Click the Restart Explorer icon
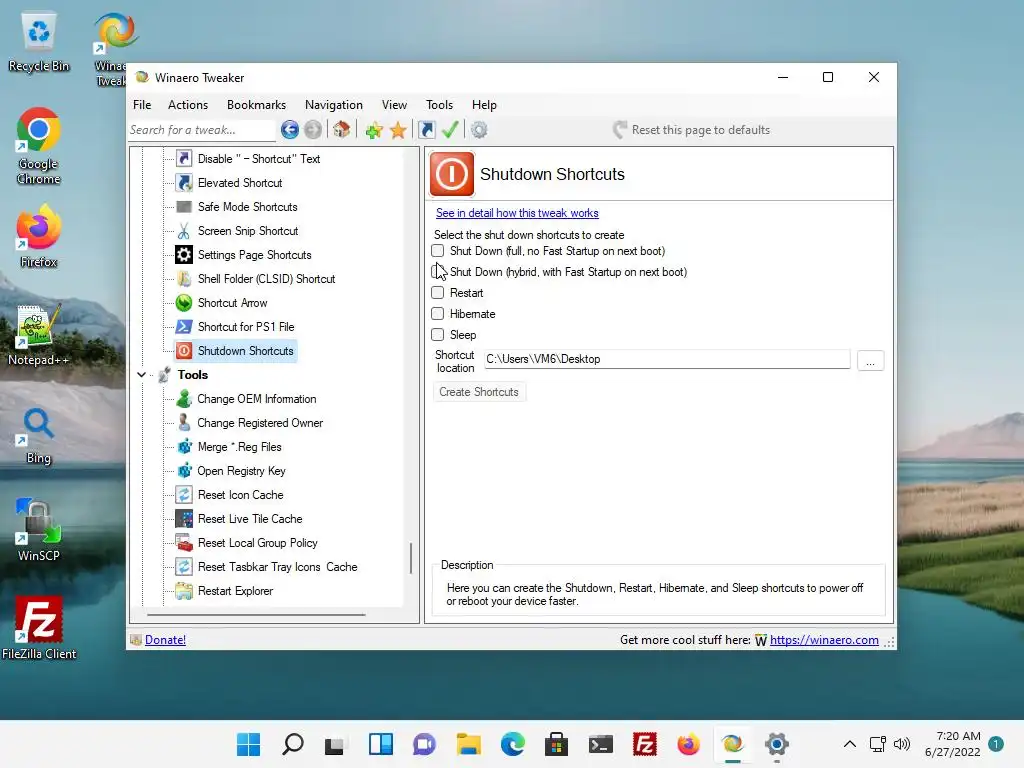This screenshot has width=1024, height=768. pos(184,591)
